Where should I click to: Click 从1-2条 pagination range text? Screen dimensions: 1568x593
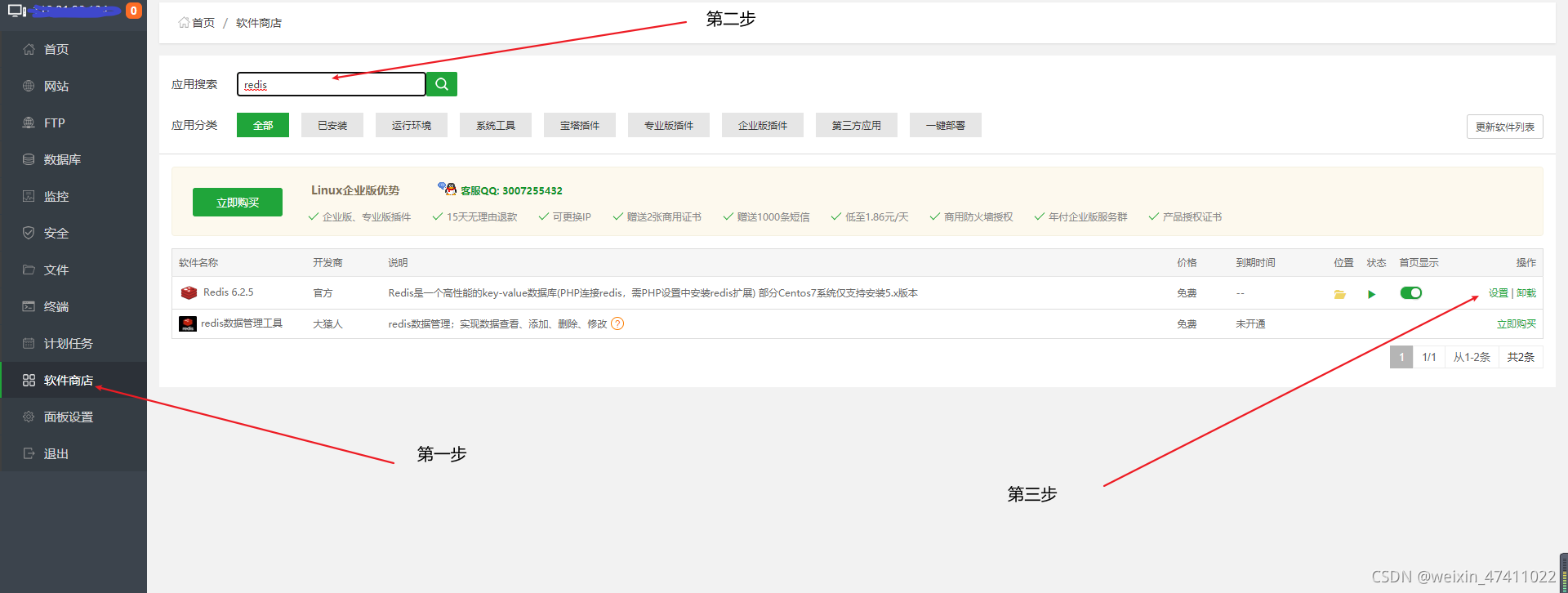tap(1472, 357)
